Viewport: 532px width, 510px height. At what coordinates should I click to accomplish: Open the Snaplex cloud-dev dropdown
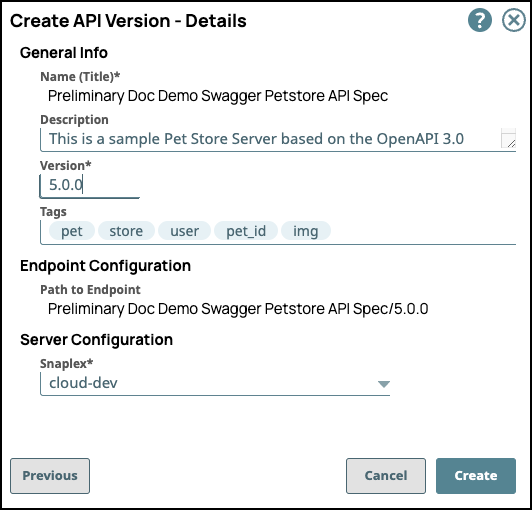[x=215, y=383]
